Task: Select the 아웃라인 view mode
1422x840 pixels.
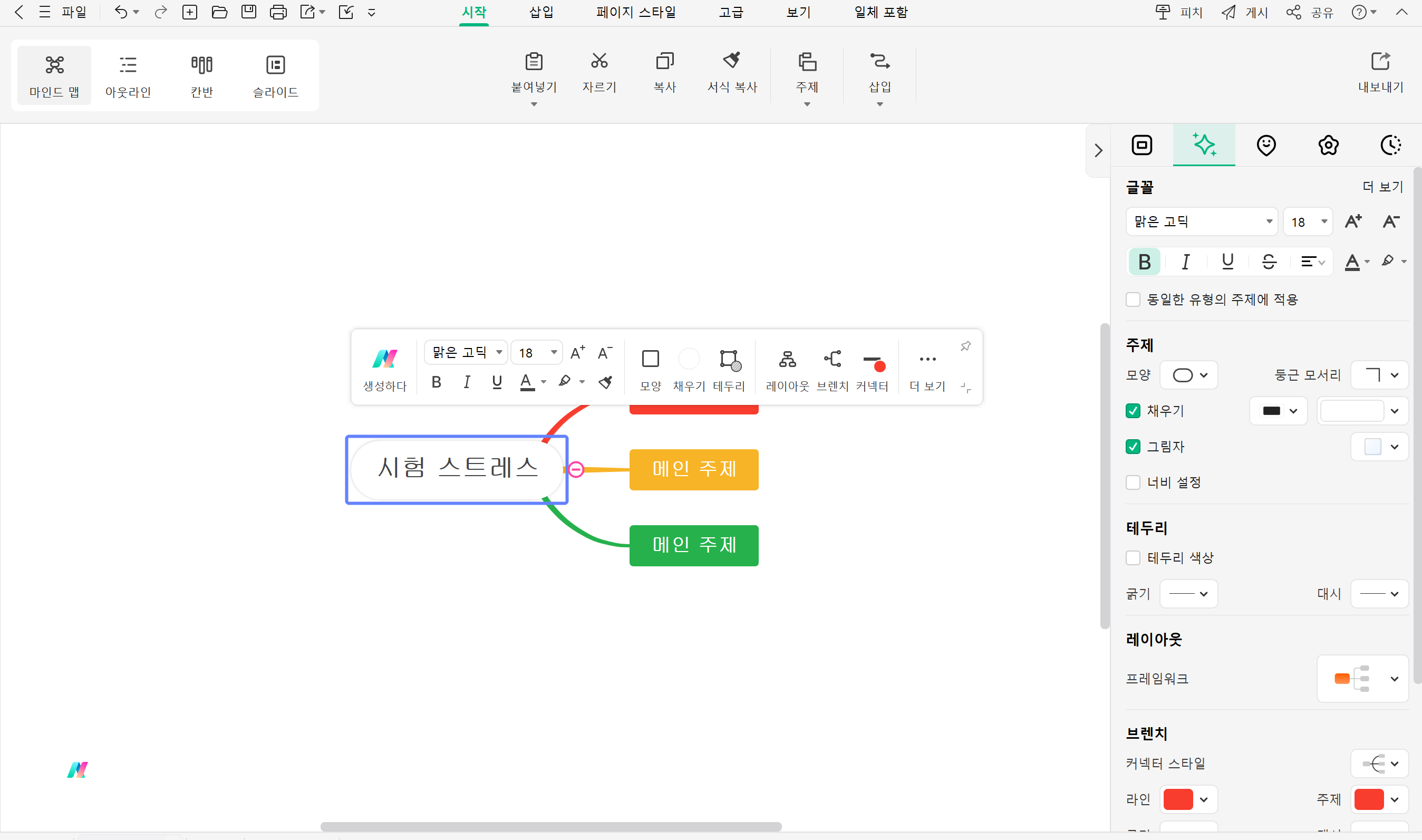Action: [x=127, y=75]
